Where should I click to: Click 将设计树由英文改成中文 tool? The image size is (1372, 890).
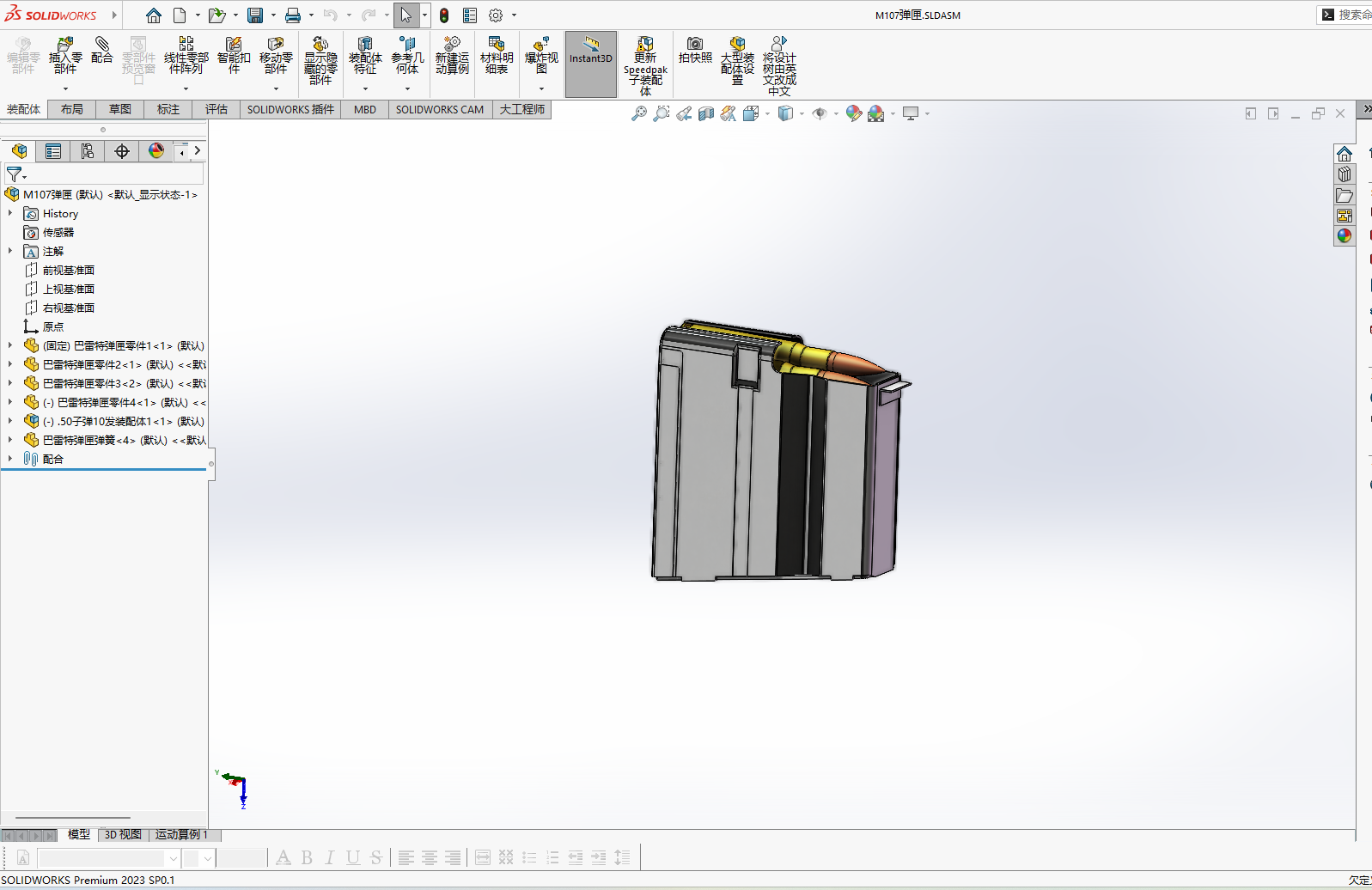tap(779, 66)
